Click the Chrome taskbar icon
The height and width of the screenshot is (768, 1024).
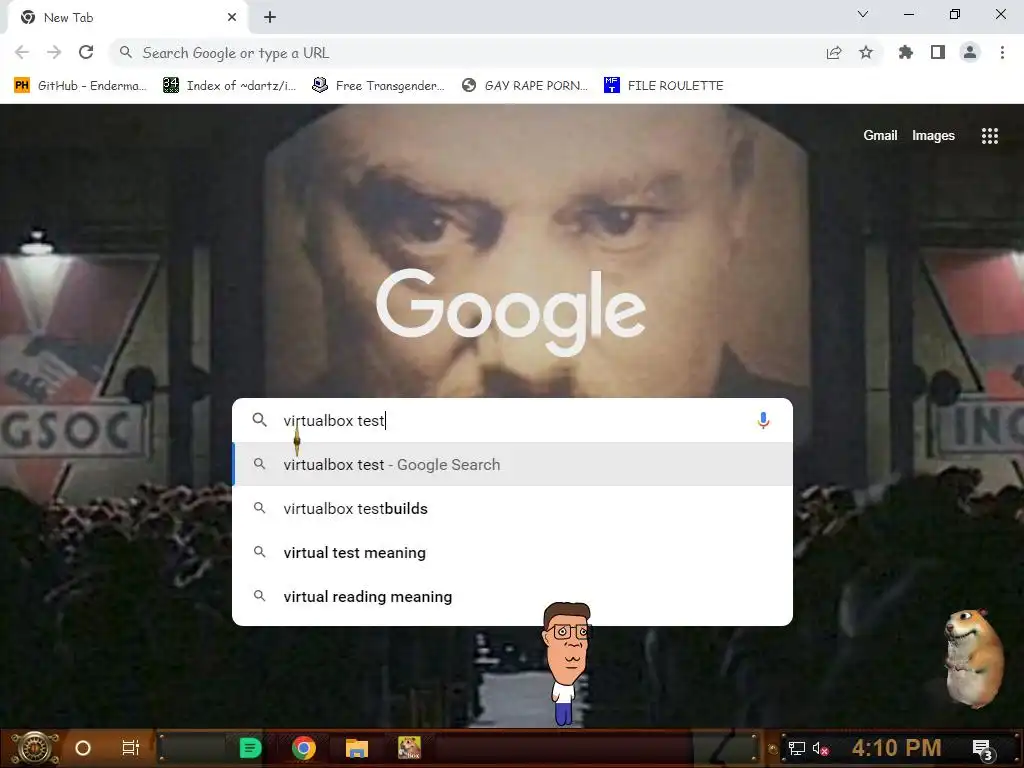(x=304, y=748)
